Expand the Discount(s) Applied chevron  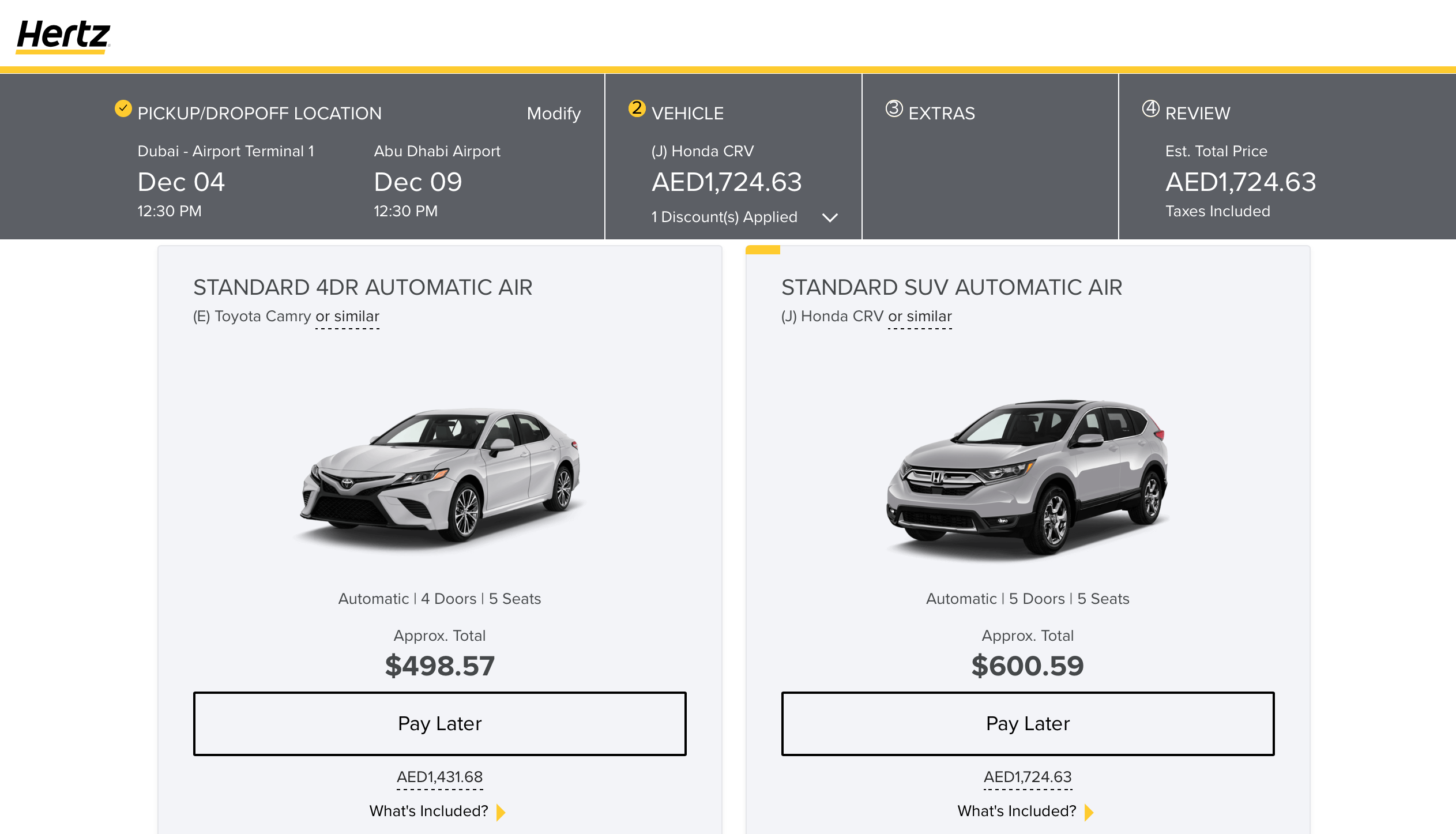tap(830, 217)
